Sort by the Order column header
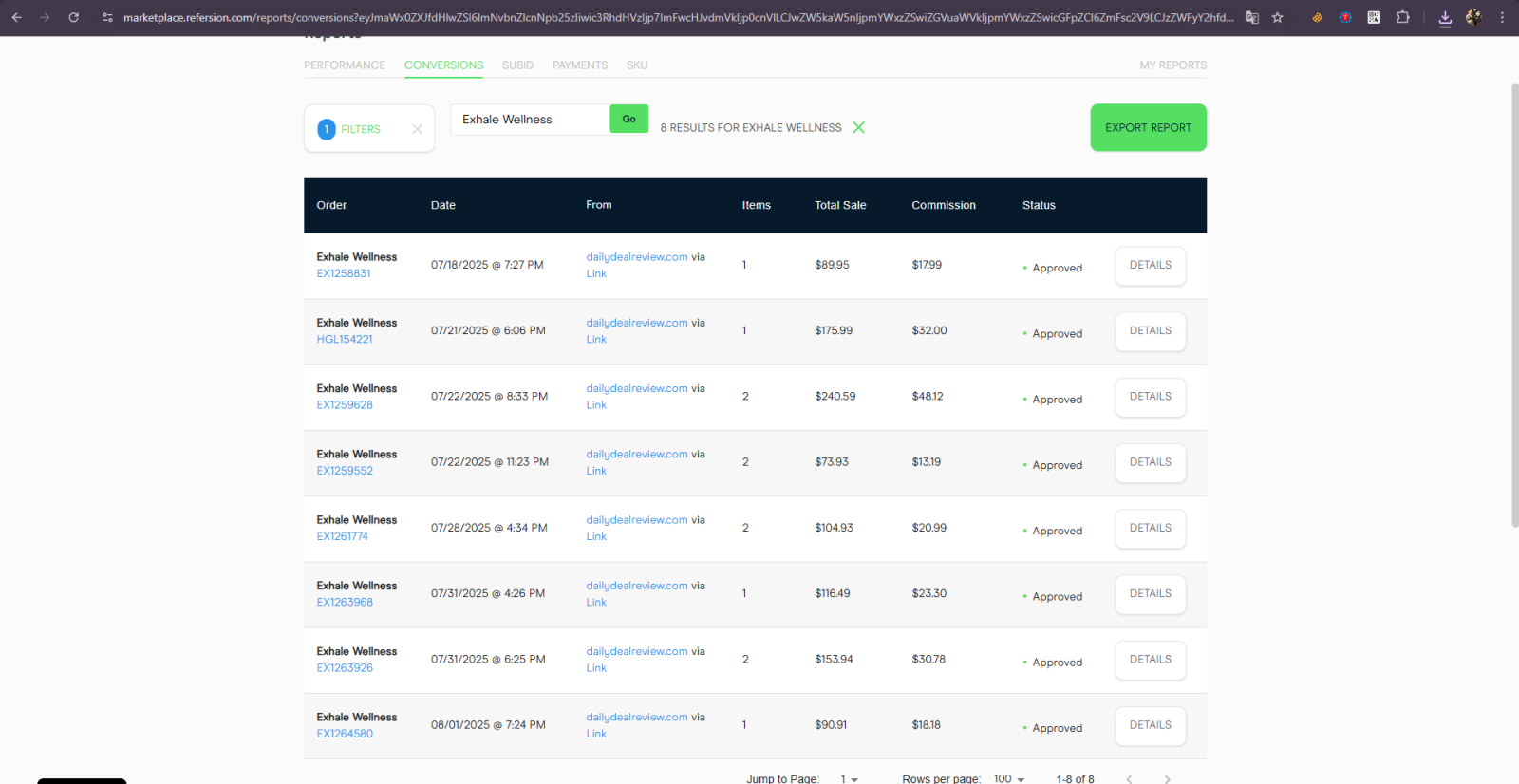Image resolution: width=1519 pixels, height=784 pixels. pos(331,205)
